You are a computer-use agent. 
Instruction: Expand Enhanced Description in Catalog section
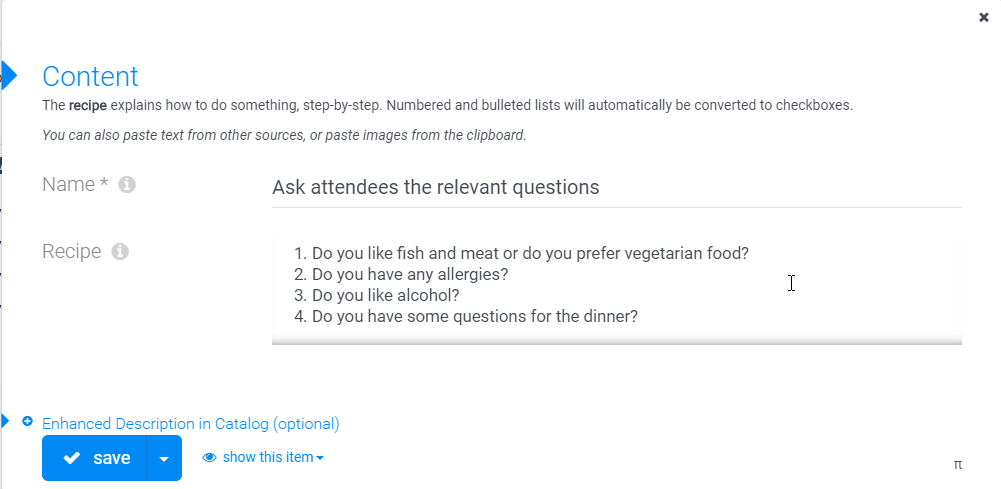pyautogui.click(x=191, y=424)
